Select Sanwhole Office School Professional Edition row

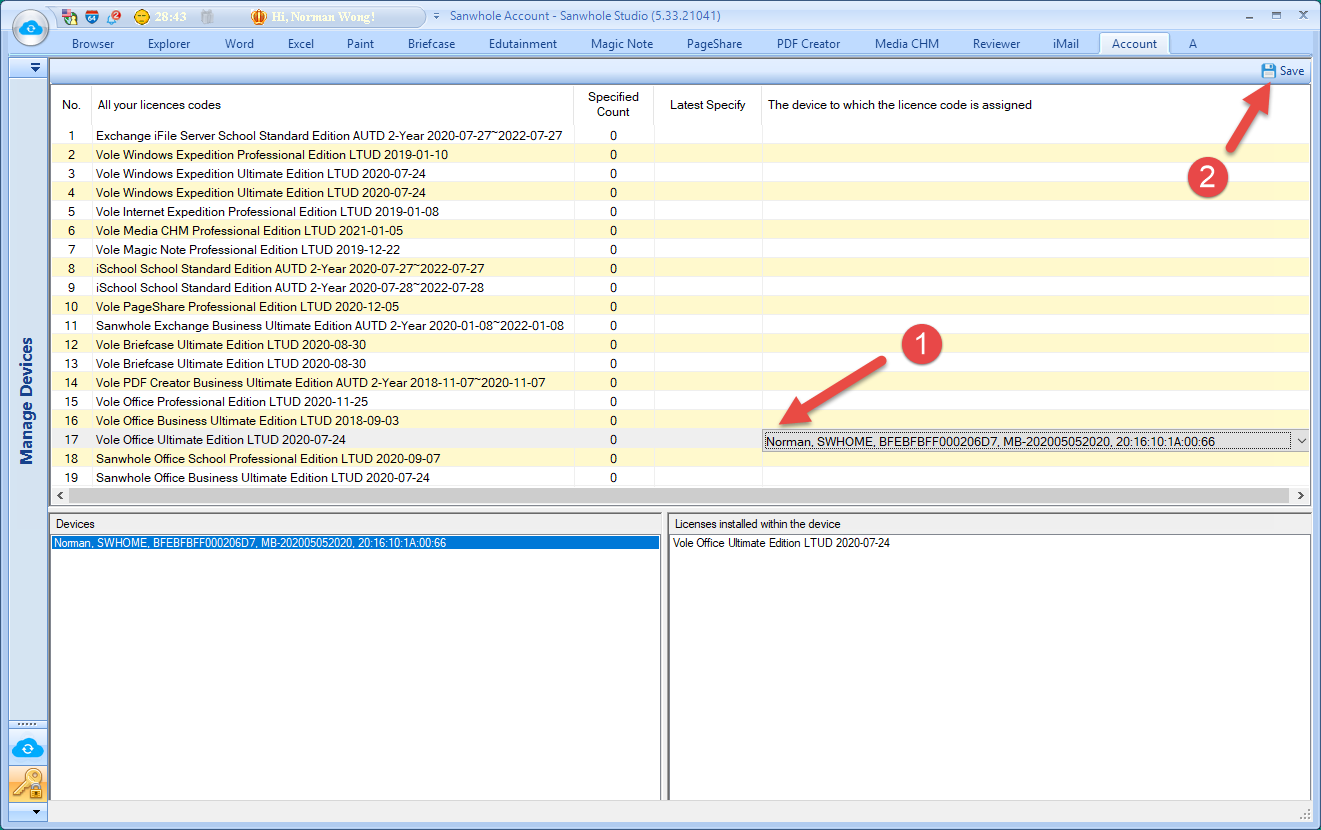coord(680,459)
